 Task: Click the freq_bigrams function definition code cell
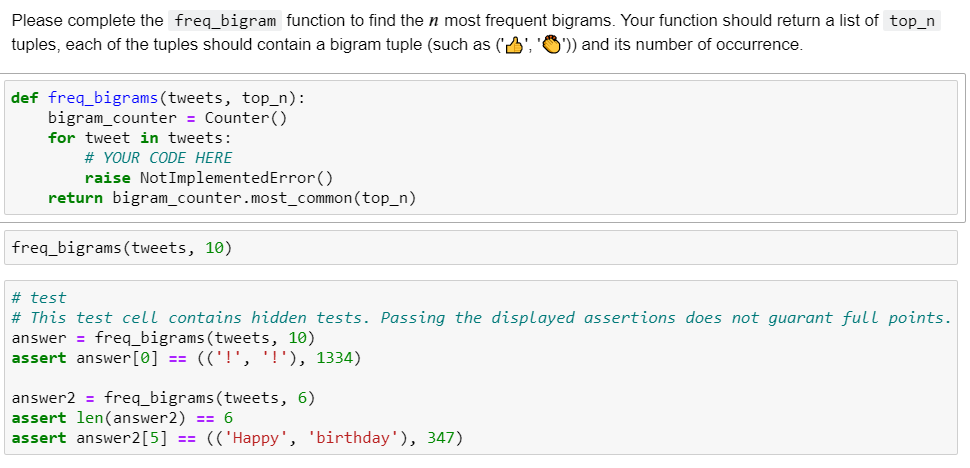click(481, 148)
